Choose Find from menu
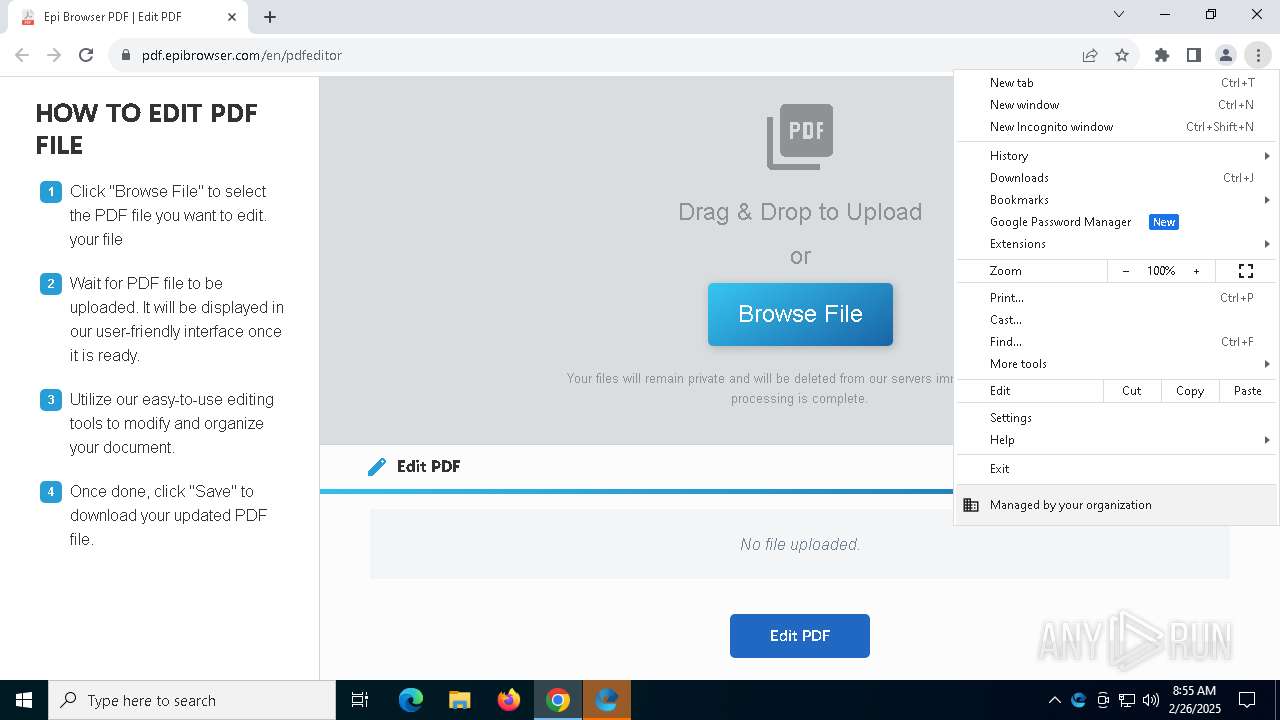 point(1116,342)
